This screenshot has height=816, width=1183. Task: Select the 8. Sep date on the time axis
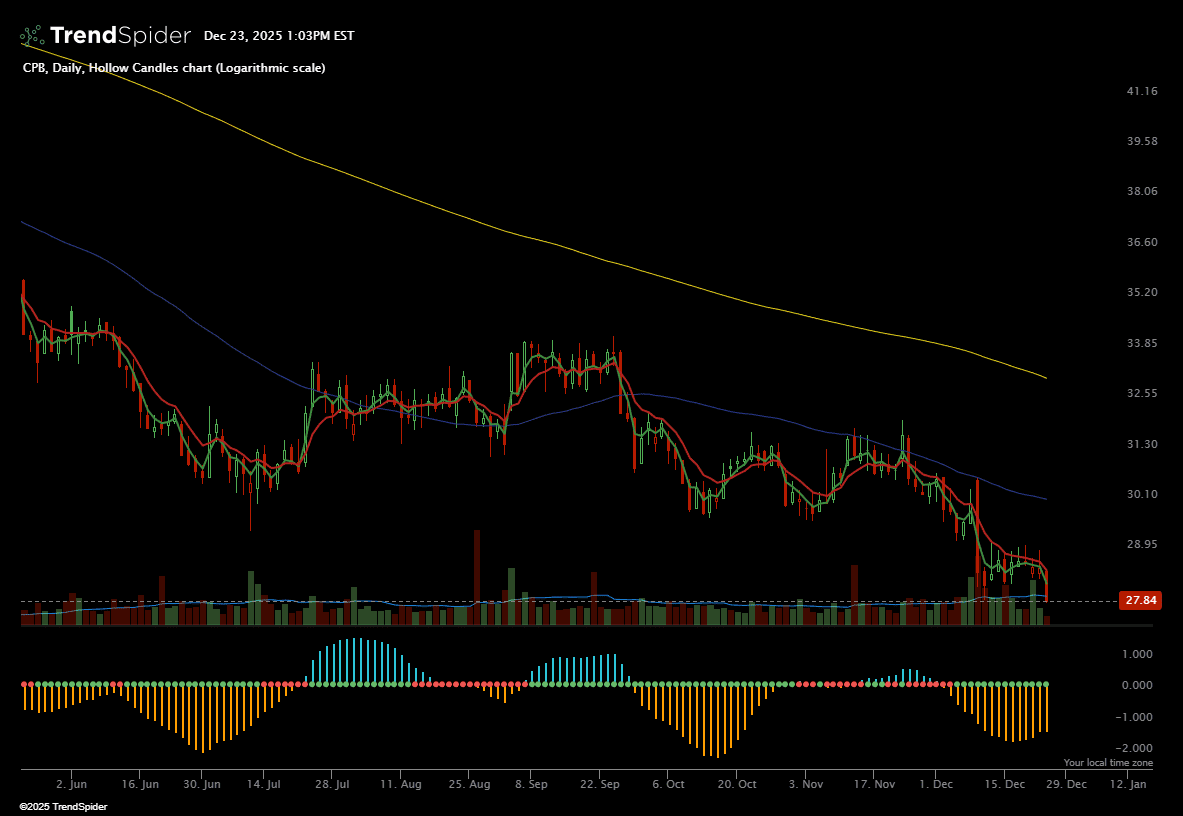pos(531,785)
